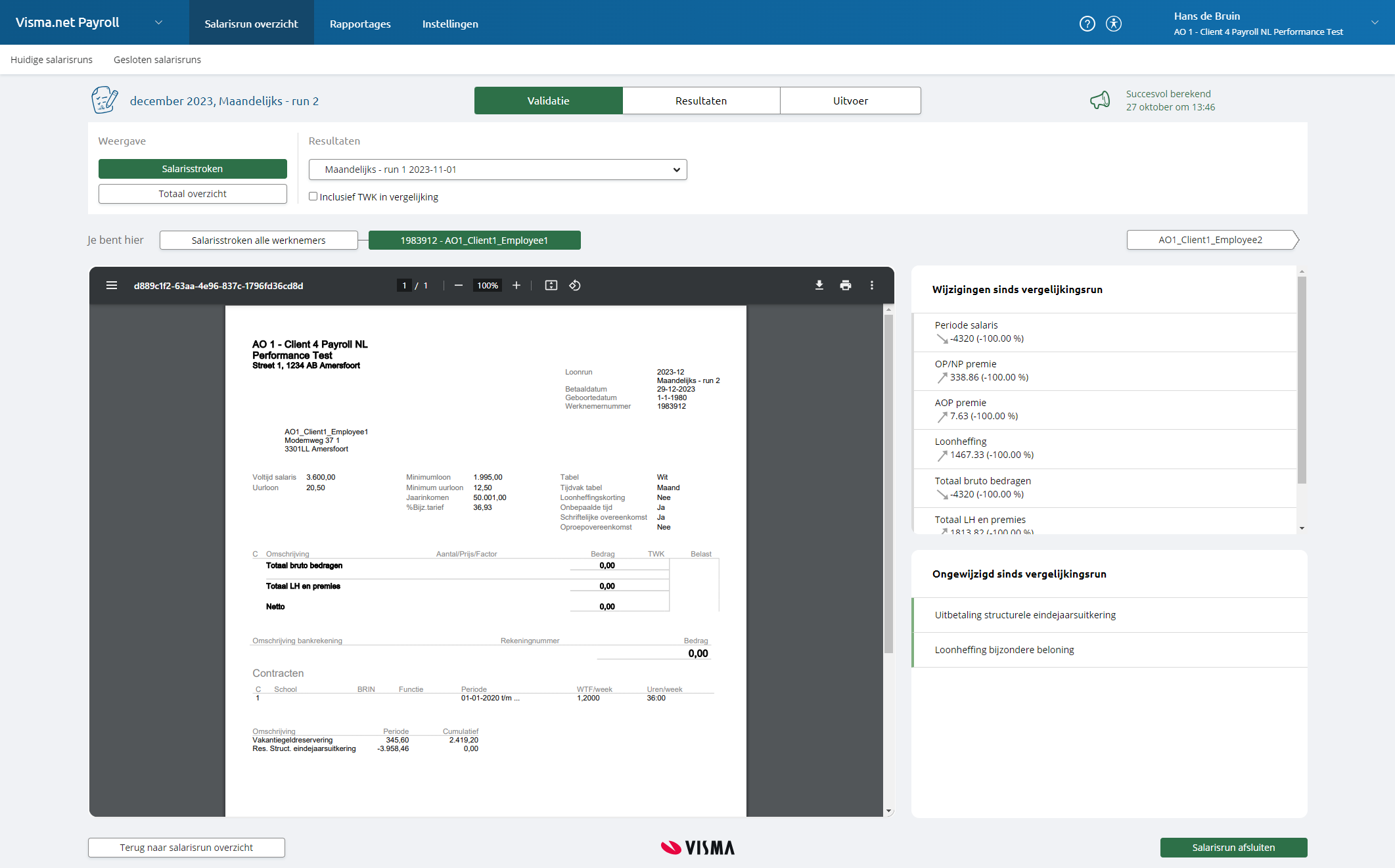This screenshot has width=1395, height=868.
Task: Navigate to AO1_Client1_Employee2
Action: pos(1210,240)
